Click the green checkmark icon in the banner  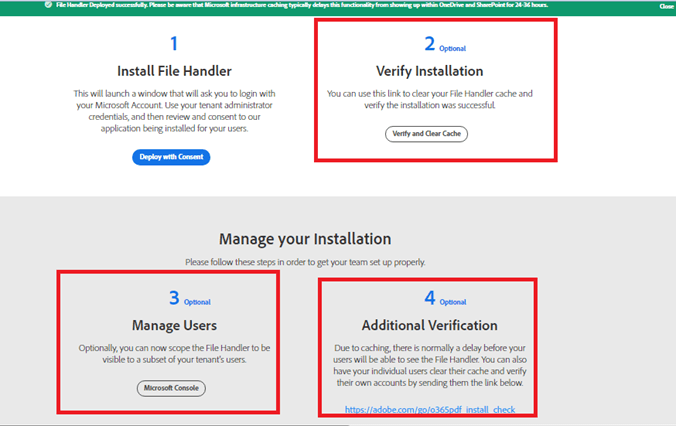(48, 5)
